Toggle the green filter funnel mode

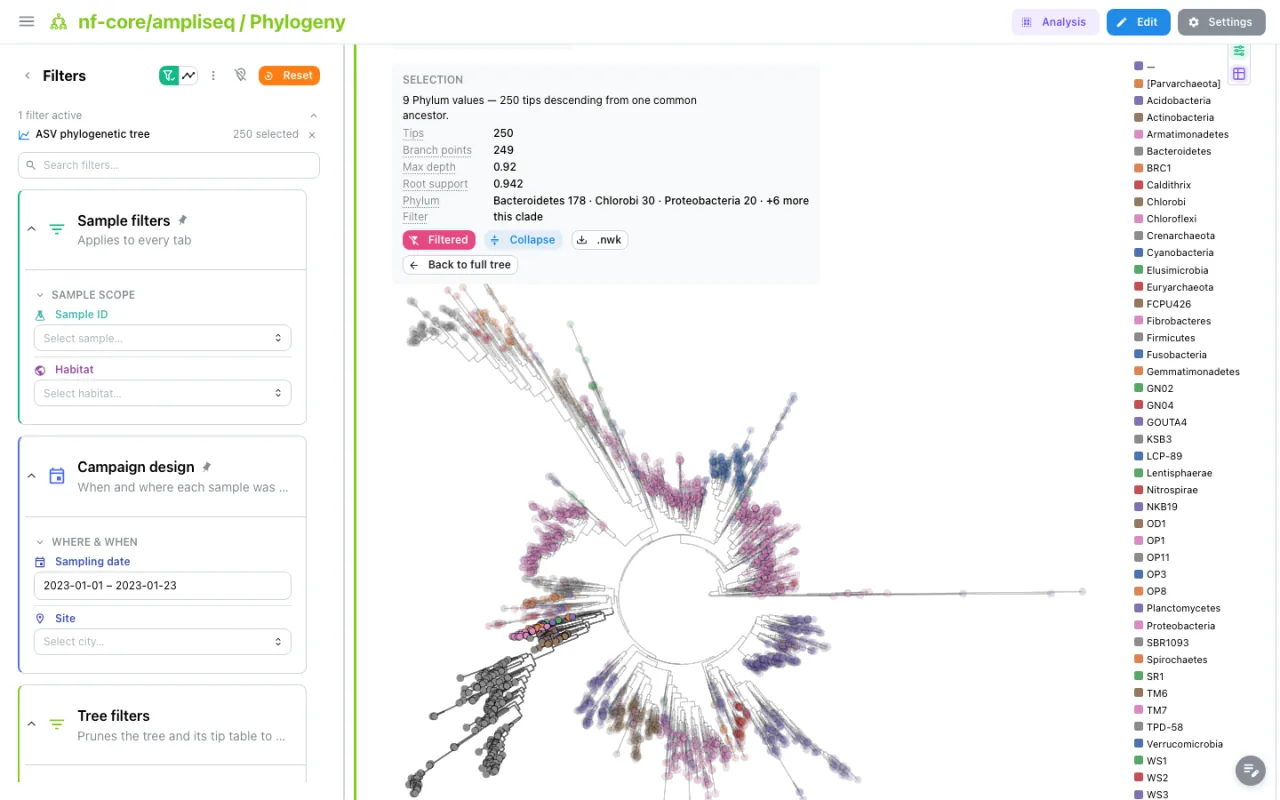click(169, 75)
